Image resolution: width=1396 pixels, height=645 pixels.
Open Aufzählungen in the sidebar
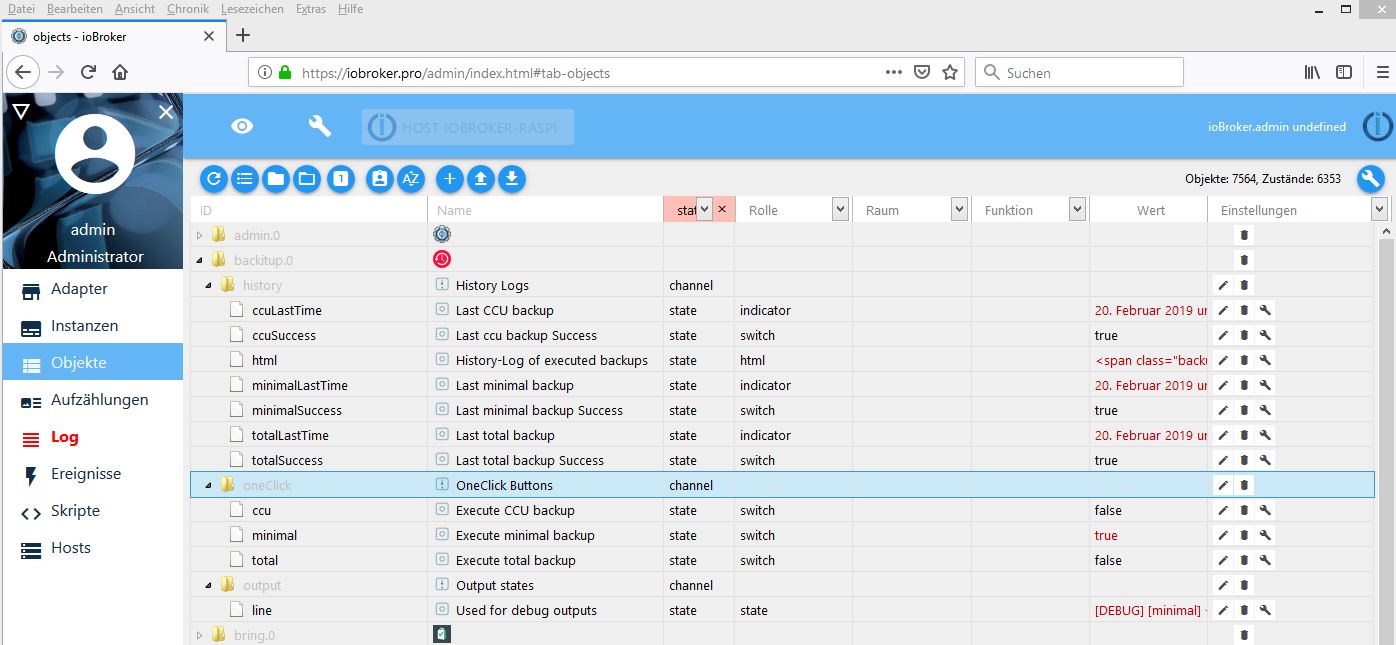coord(92,400)
